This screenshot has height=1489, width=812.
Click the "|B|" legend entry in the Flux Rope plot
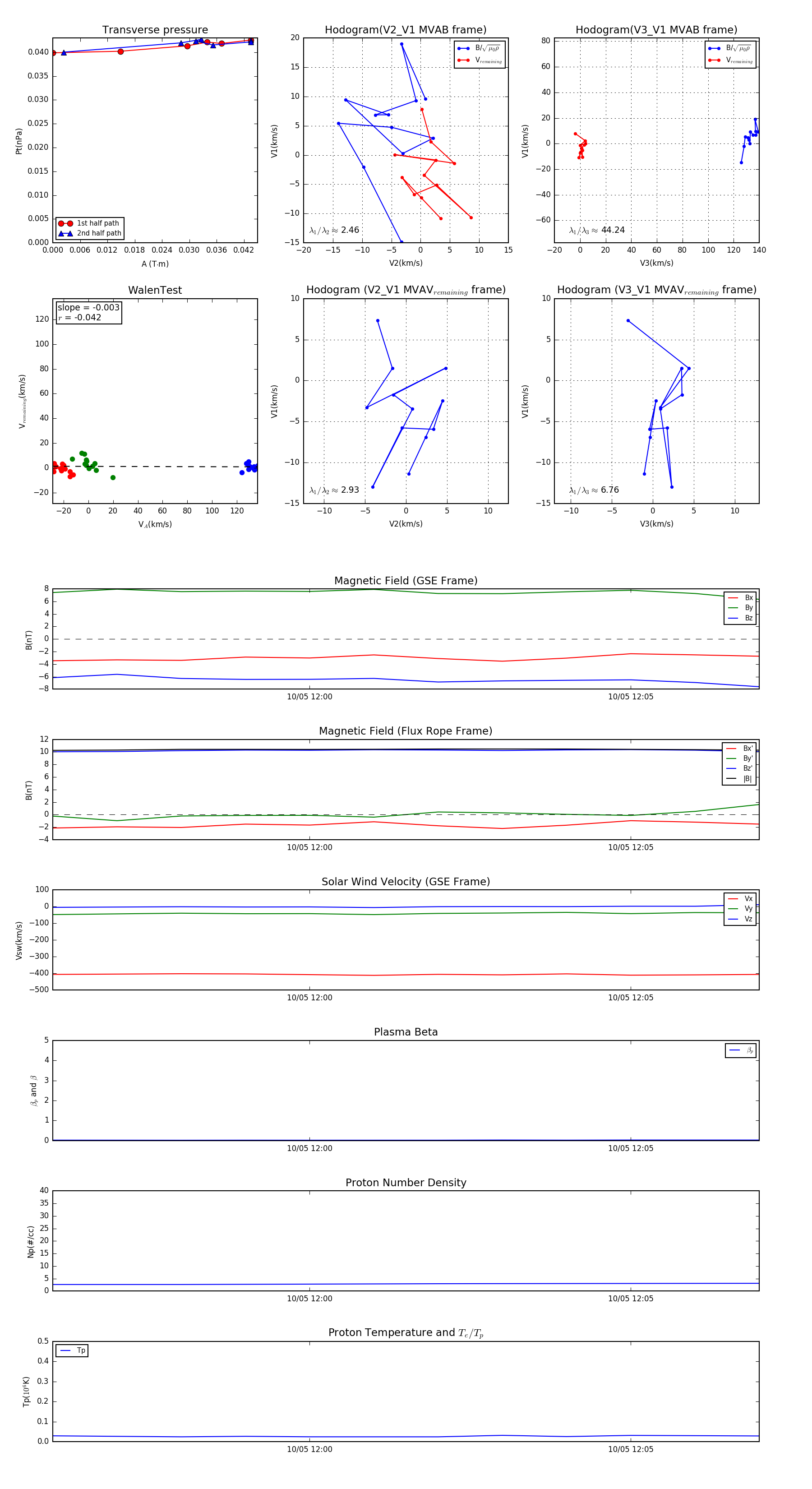point(740,779)
